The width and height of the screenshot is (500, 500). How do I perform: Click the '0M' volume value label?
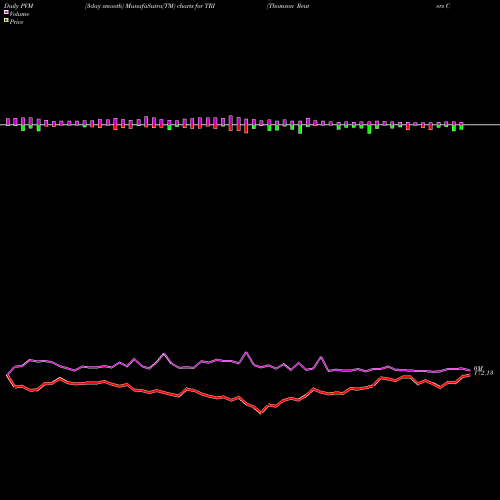tap(478, 369)
